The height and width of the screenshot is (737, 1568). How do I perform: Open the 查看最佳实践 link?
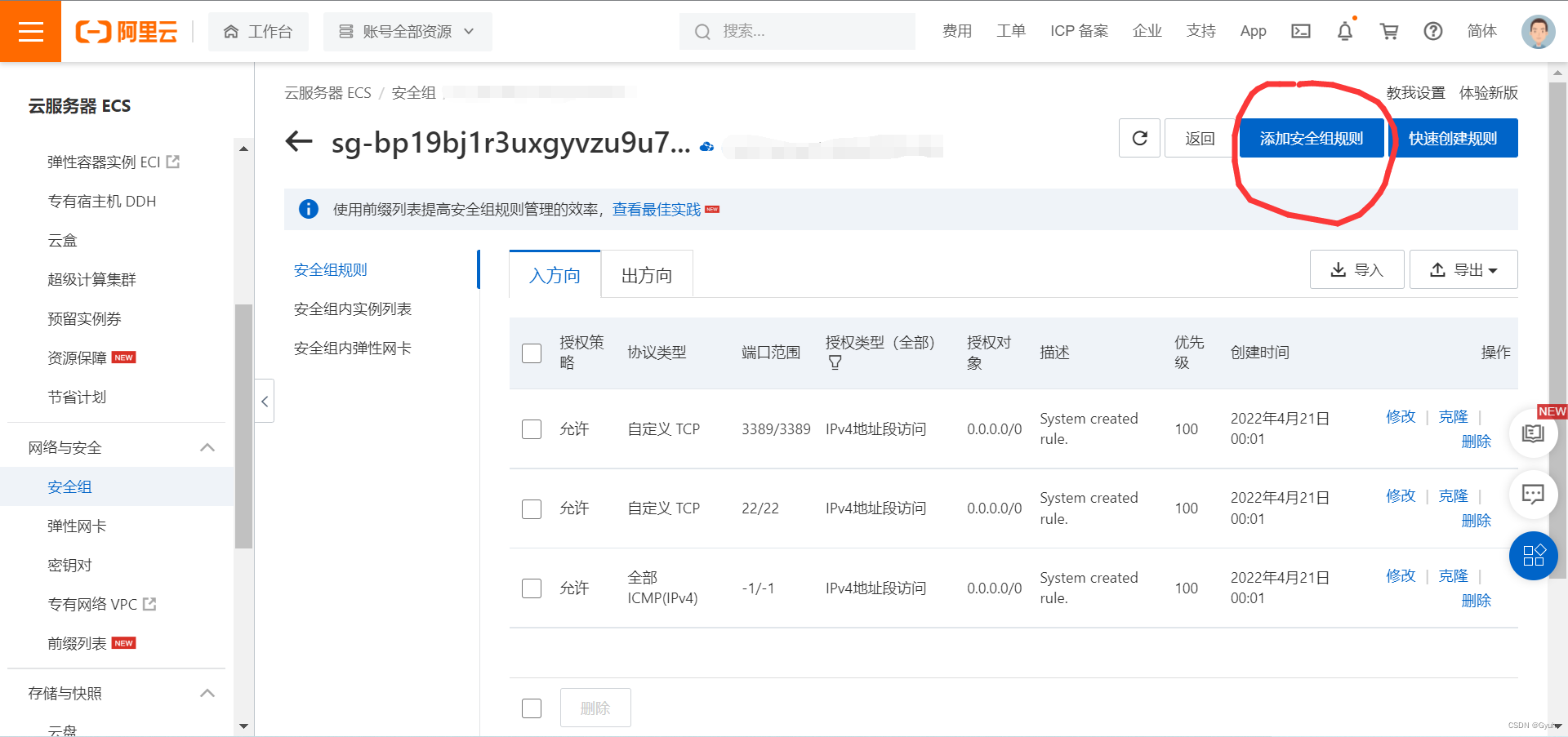click(655, 209)
